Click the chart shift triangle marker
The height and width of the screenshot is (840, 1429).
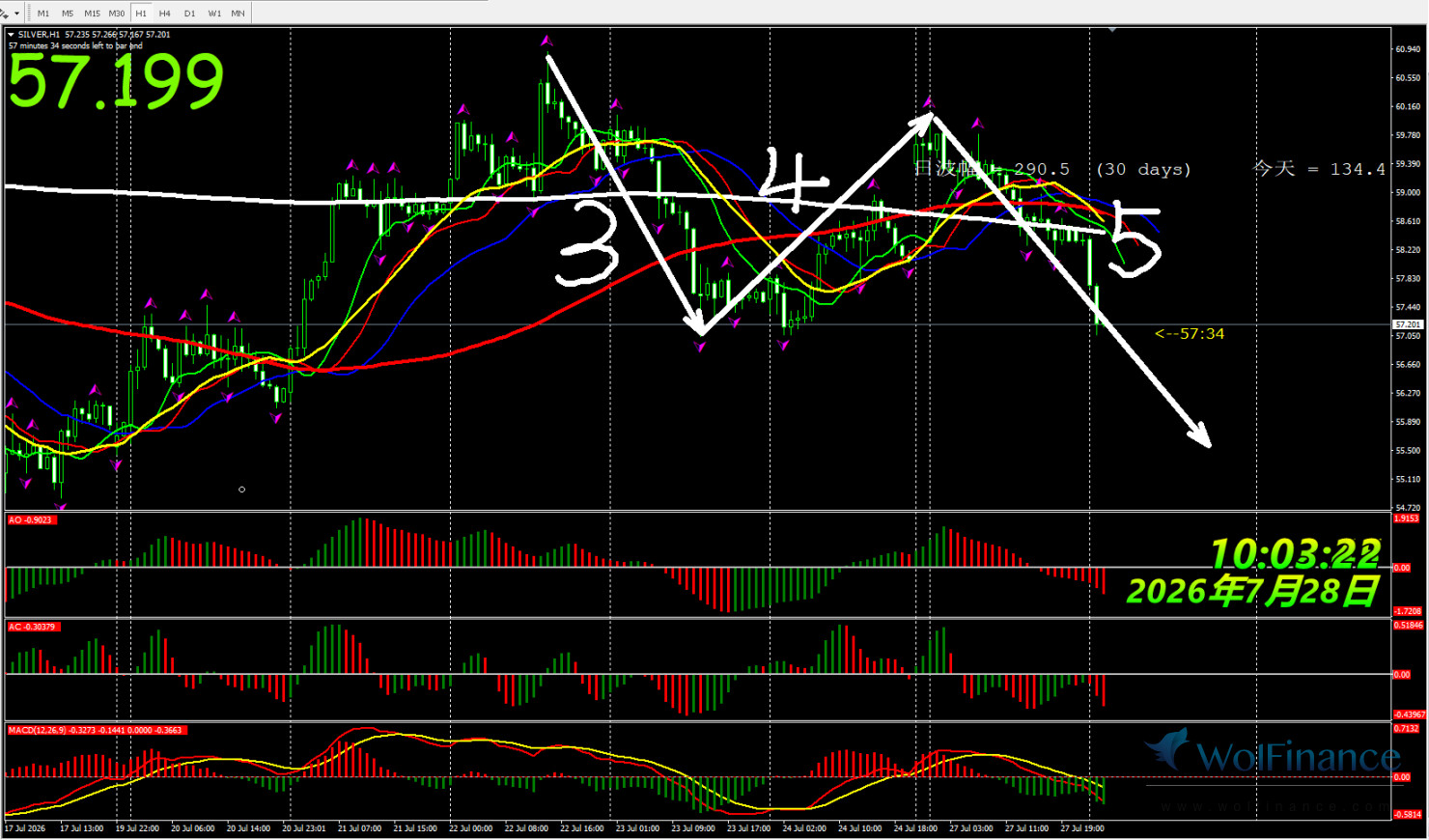coord(1112,31)
